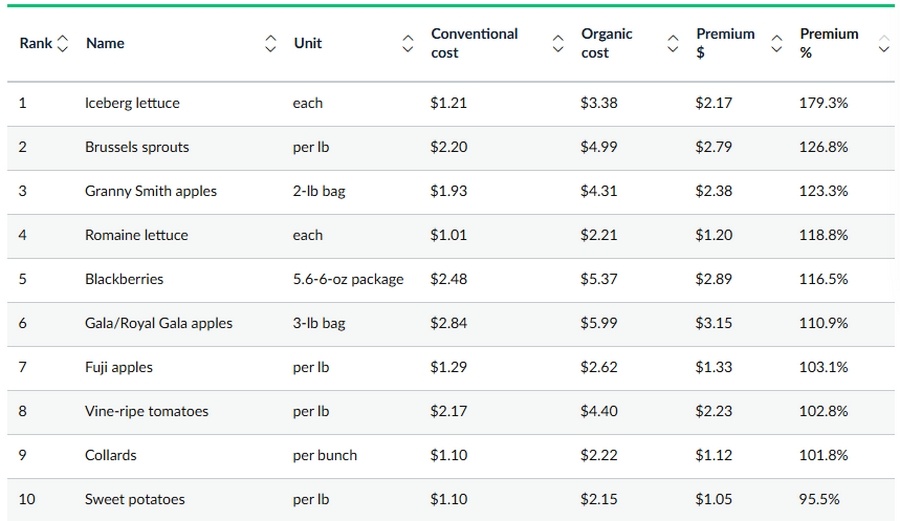Click the Blackberries row name
The height and width of the screenshot is (521, 900).
(124, 279)
